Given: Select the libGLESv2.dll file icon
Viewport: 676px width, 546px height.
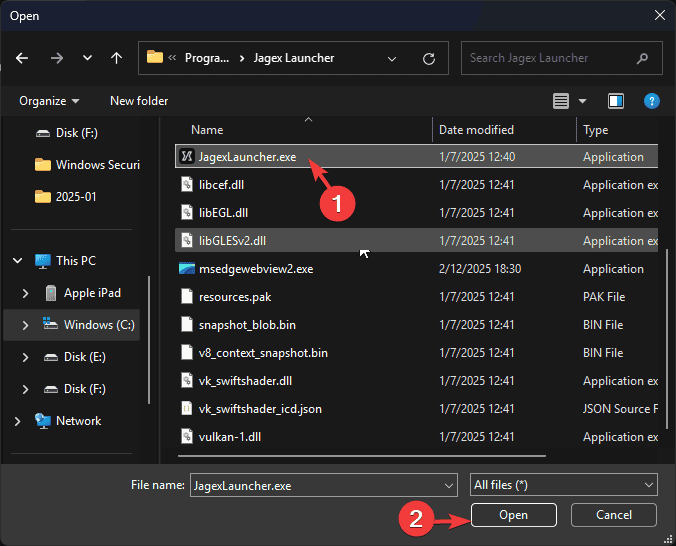Looking at the screenshot, I should coord(187,240).
